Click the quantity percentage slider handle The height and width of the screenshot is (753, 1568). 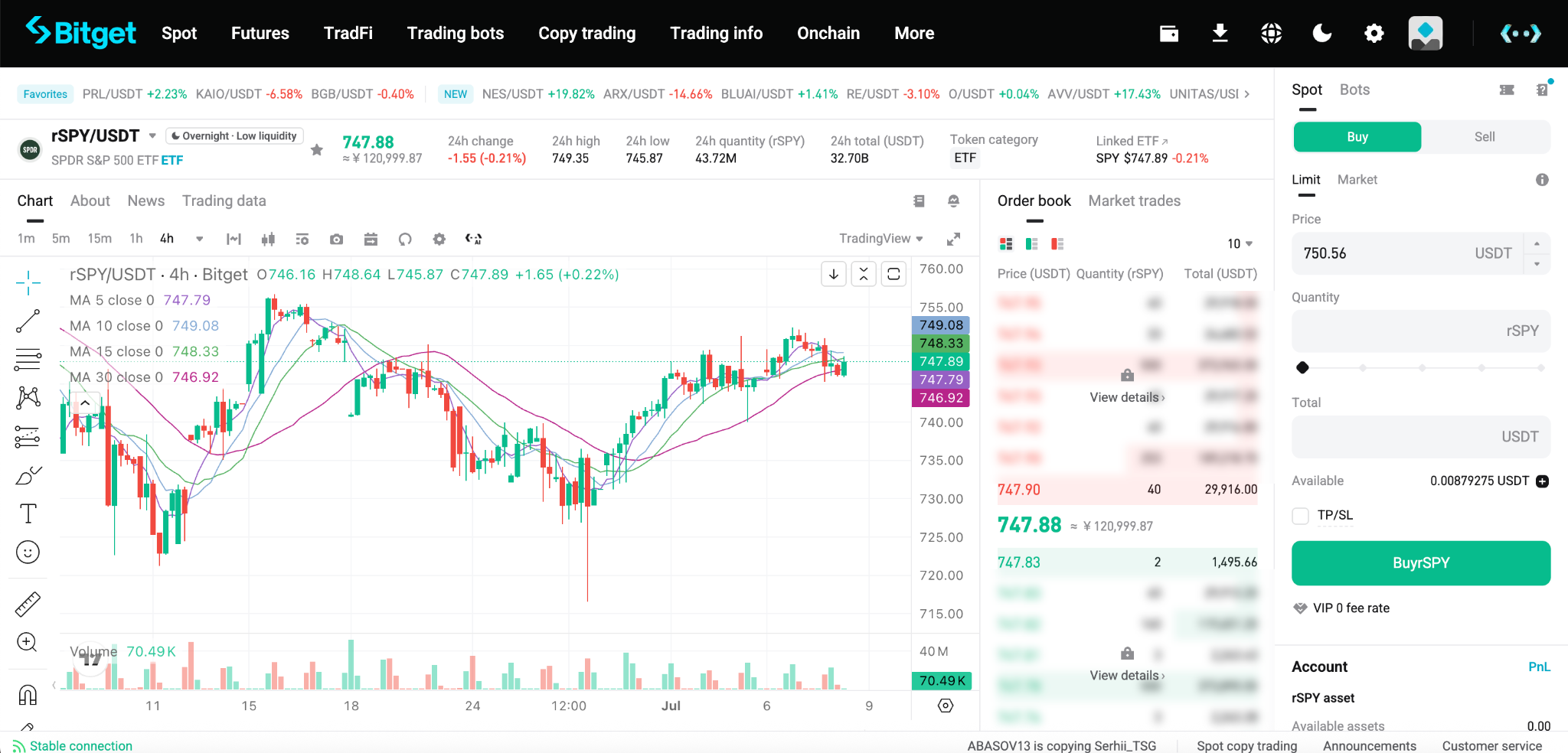coord(1302,368)
